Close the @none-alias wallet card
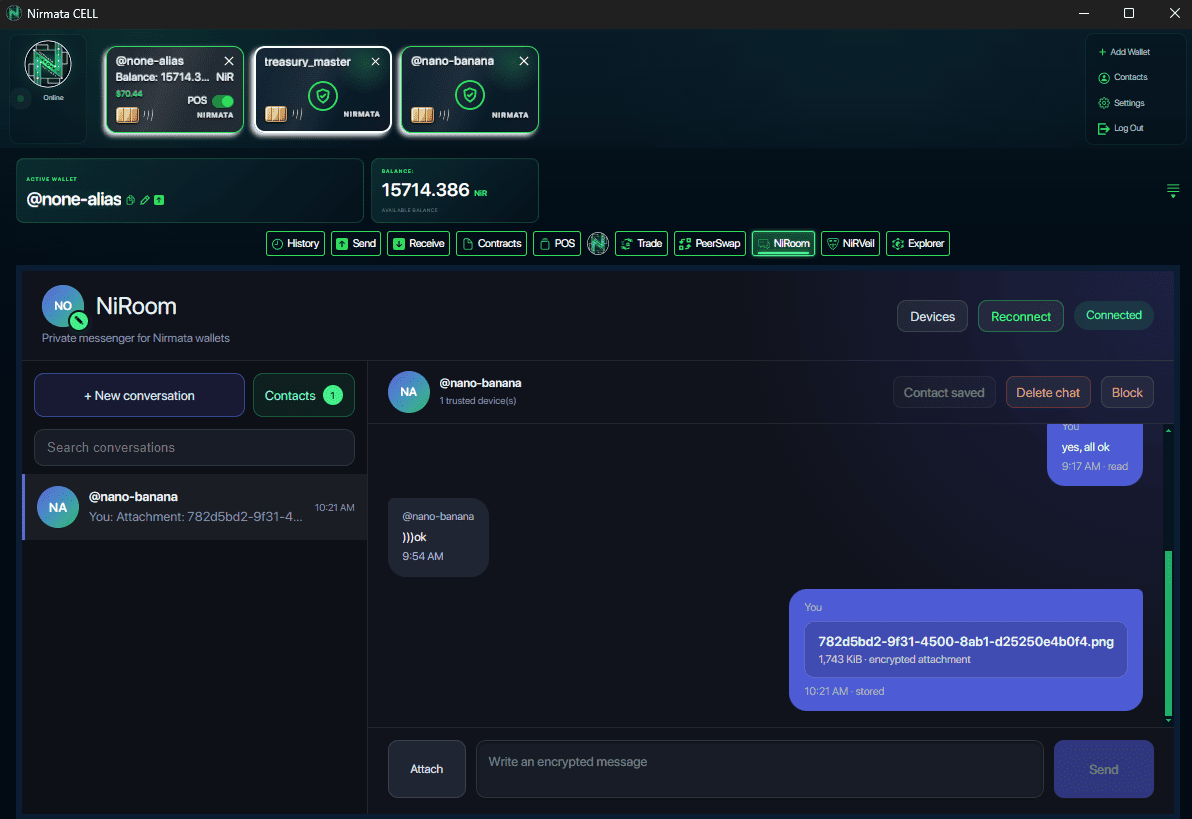The height and width of the screenshot is (819, 1192). (229, 61)
